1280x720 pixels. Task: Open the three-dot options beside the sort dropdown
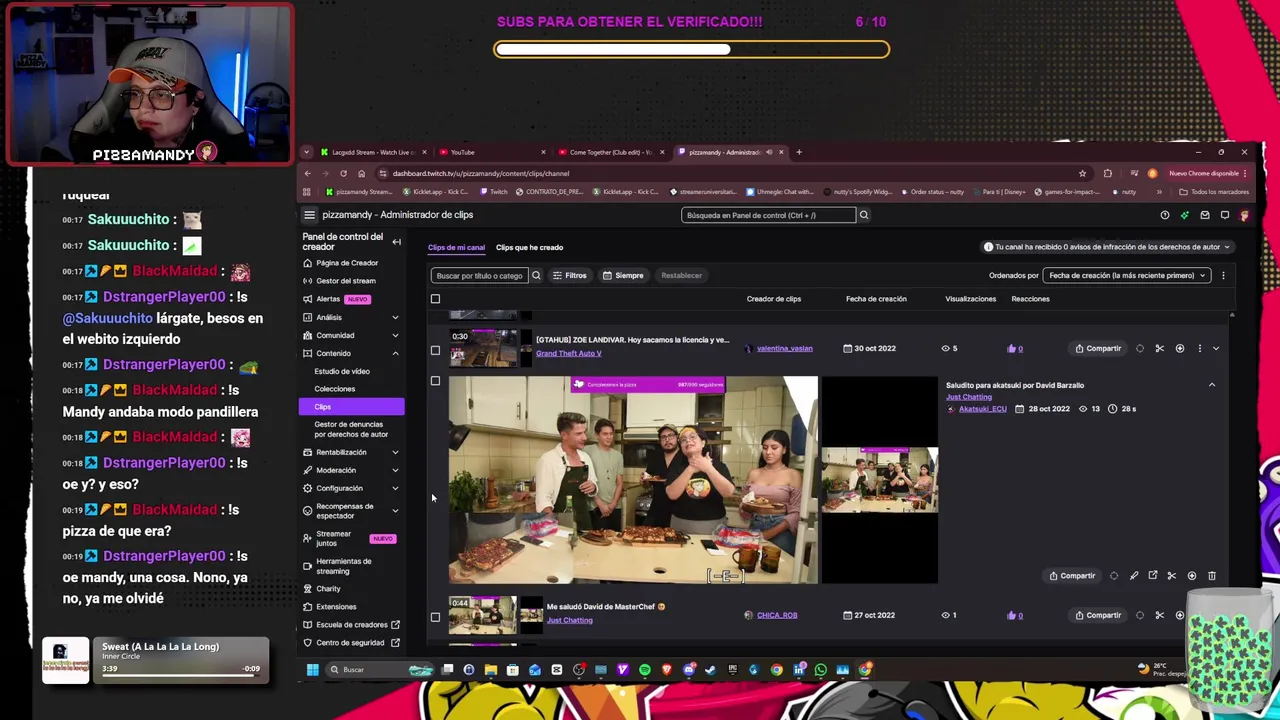click(x=1223, y=275)
